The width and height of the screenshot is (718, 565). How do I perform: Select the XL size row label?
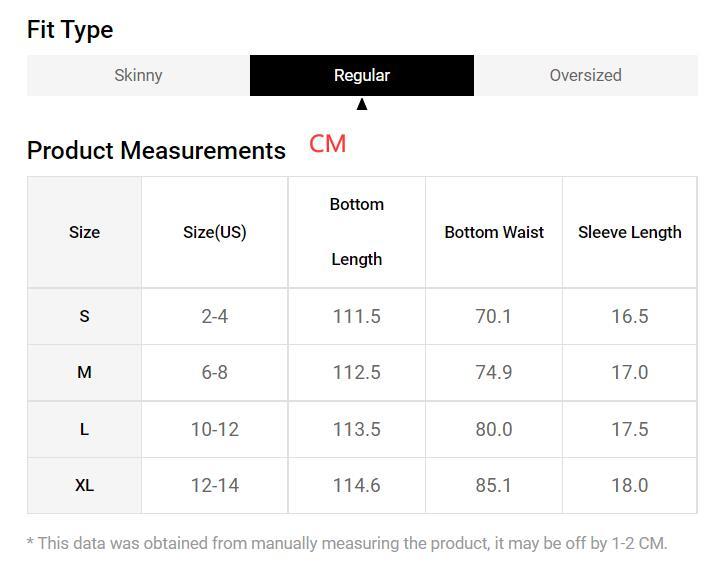tap(84, 485)
